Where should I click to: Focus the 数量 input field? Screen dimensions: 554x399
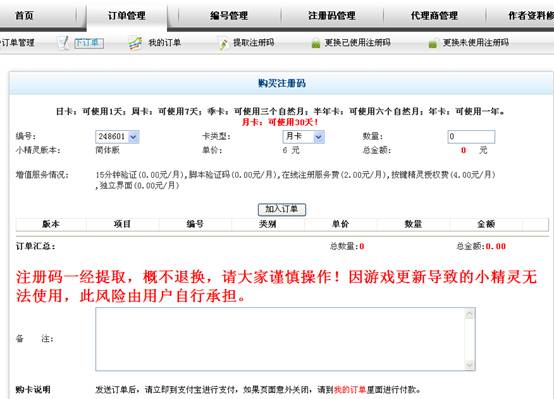[471, 137]
